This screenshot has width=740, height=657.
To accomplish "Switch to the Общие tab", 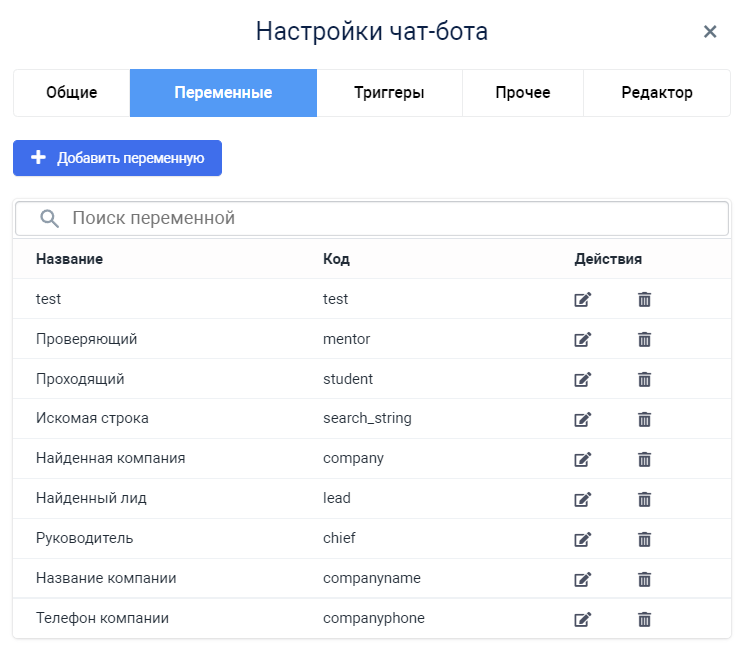I will click(x=72, y=93).
